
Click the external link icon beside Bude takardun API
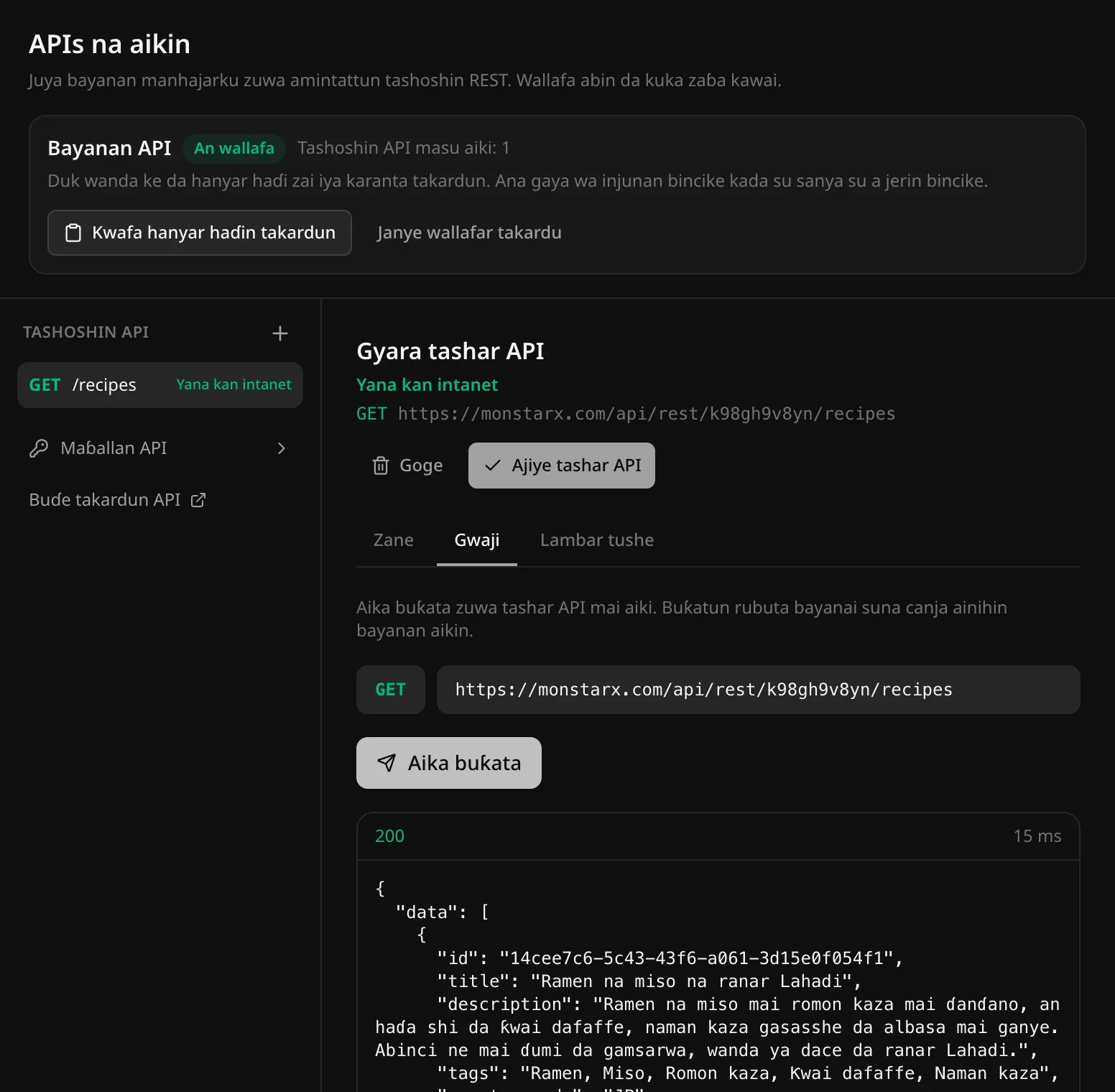198,500
